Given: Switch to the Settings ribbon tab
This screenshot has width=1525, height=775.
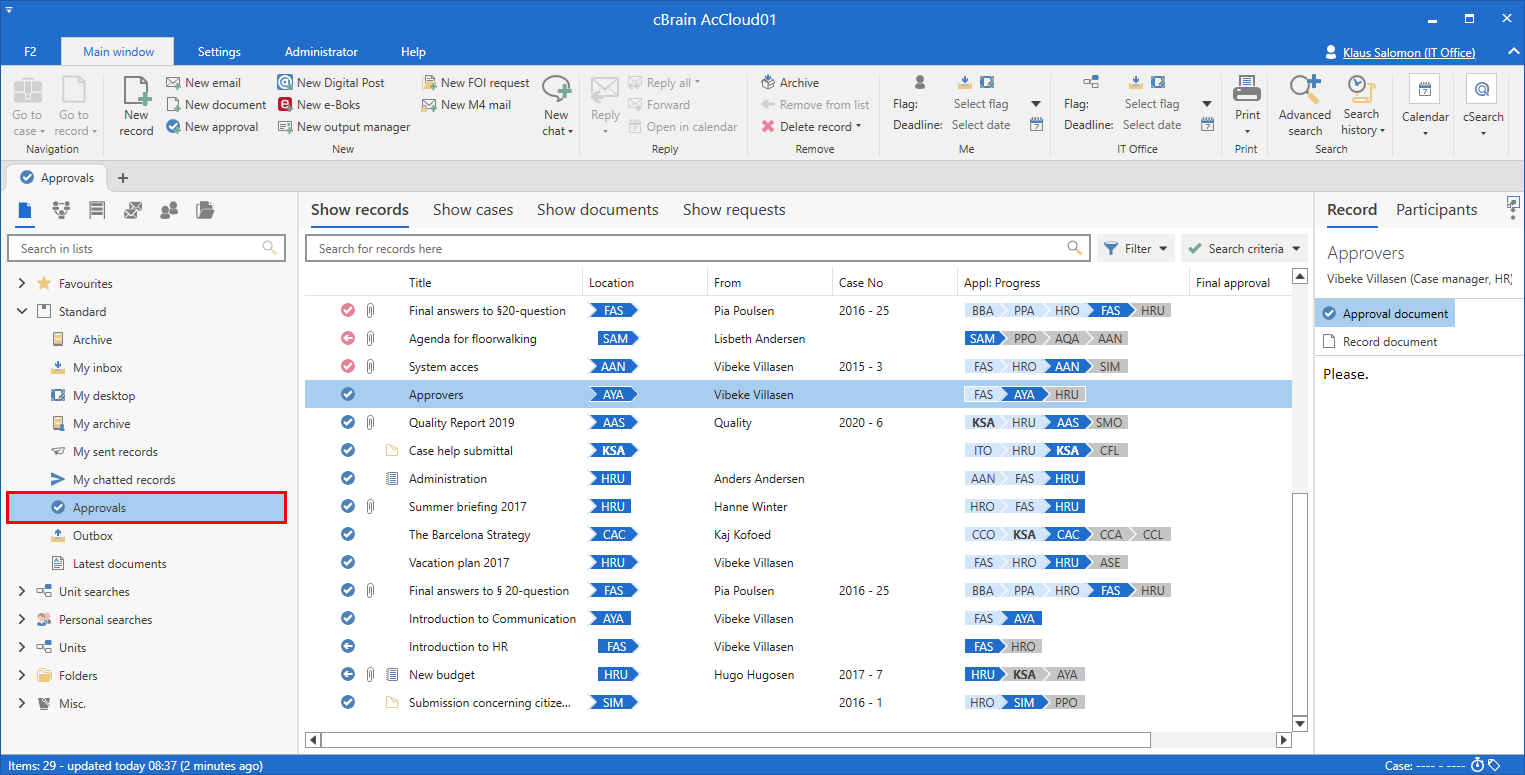Looking at the screenshot, I should click(x=219, y=52).
